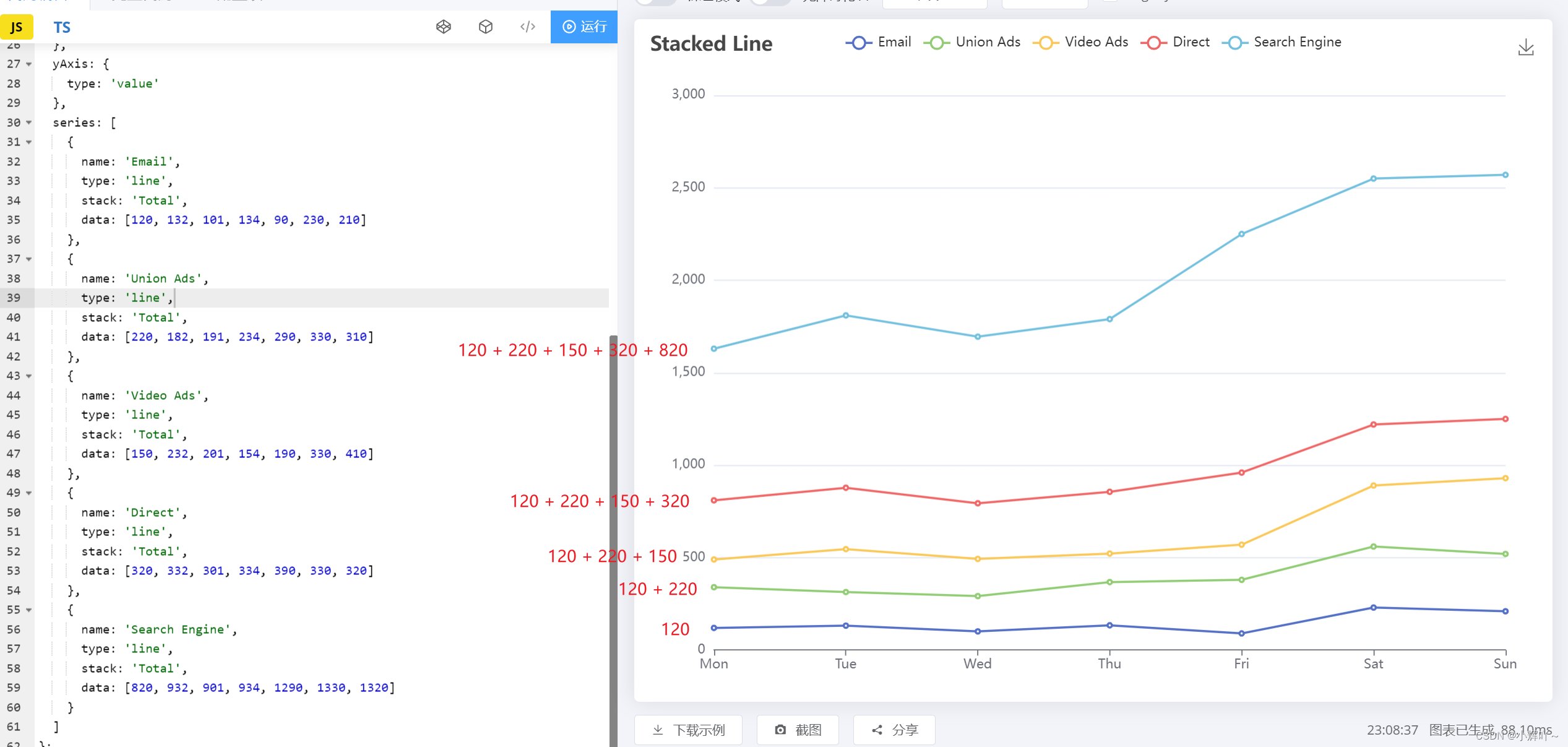Click the 'Stacked Line' chart title

coord(711,43)
